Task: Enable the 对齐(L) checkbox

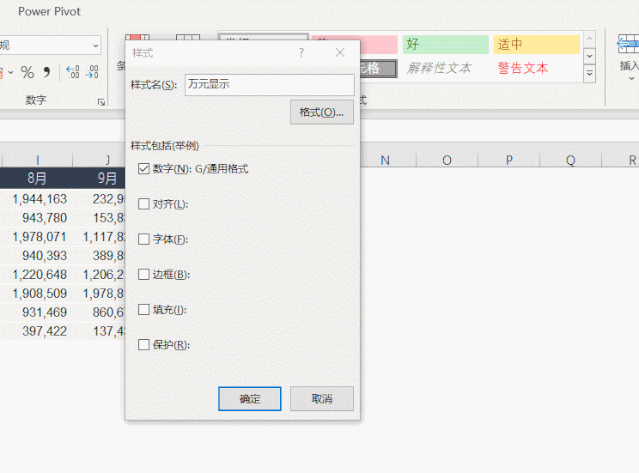Action: pos(143,204)
